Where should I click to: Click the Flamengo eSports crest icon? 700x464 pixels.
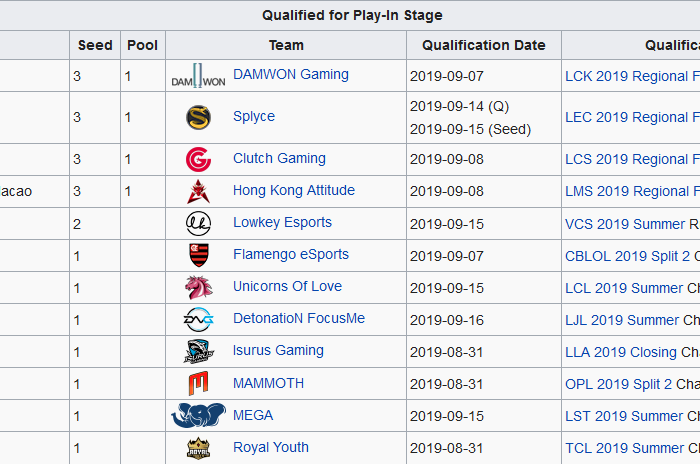(x=198, y=255)
